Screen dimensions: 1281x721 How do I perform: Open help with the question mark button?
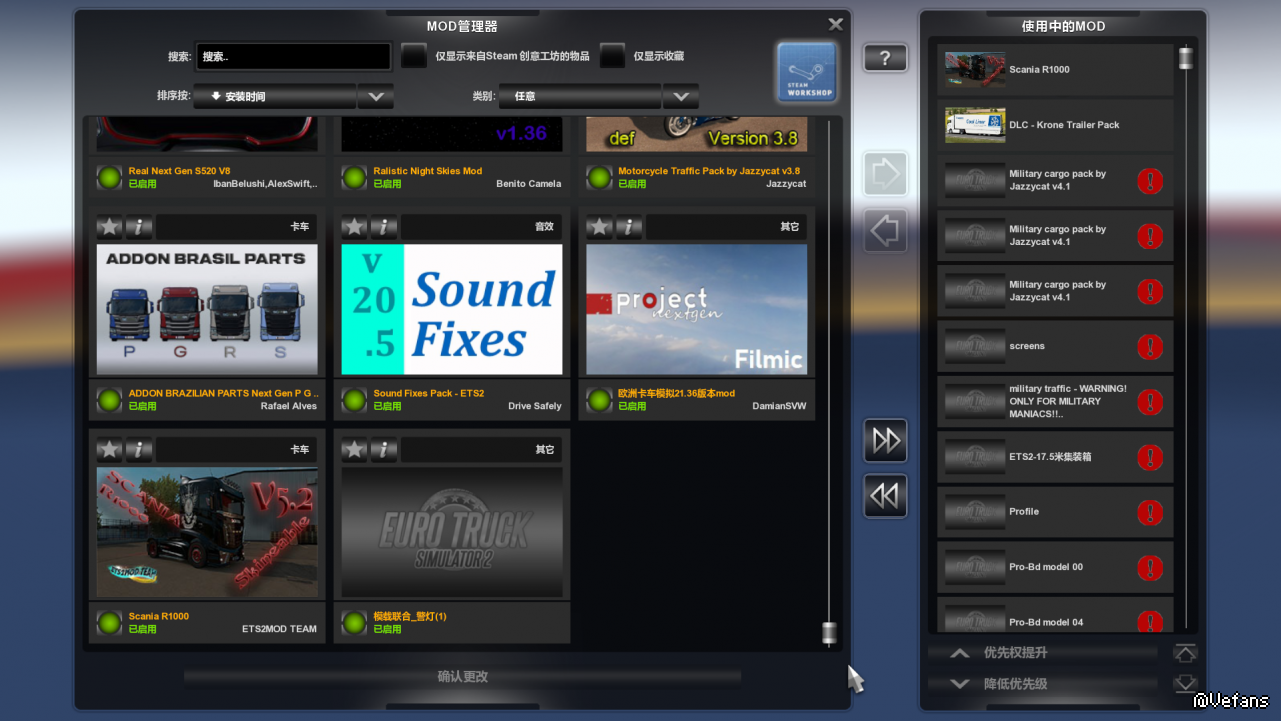pyautogui.click(x=886, y=58)
